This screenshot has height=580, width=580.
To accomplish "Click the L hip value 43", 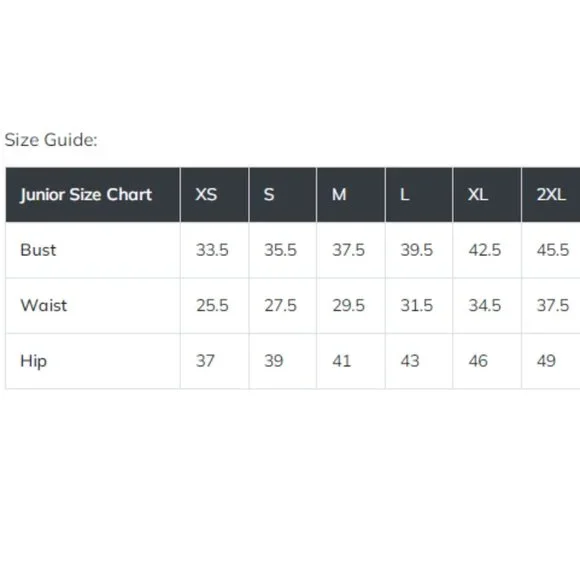I will coord(410,361).
